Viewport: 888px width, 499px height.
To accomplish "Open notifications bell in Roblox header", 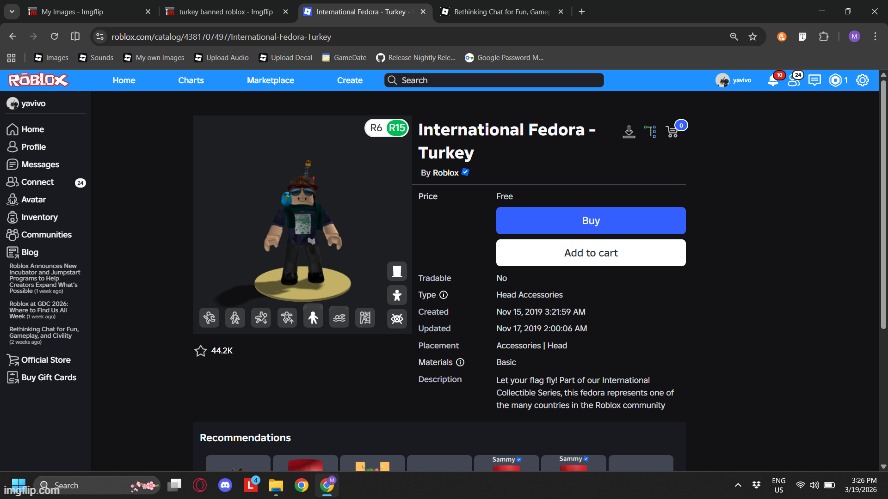I will (x=773, y=80).
